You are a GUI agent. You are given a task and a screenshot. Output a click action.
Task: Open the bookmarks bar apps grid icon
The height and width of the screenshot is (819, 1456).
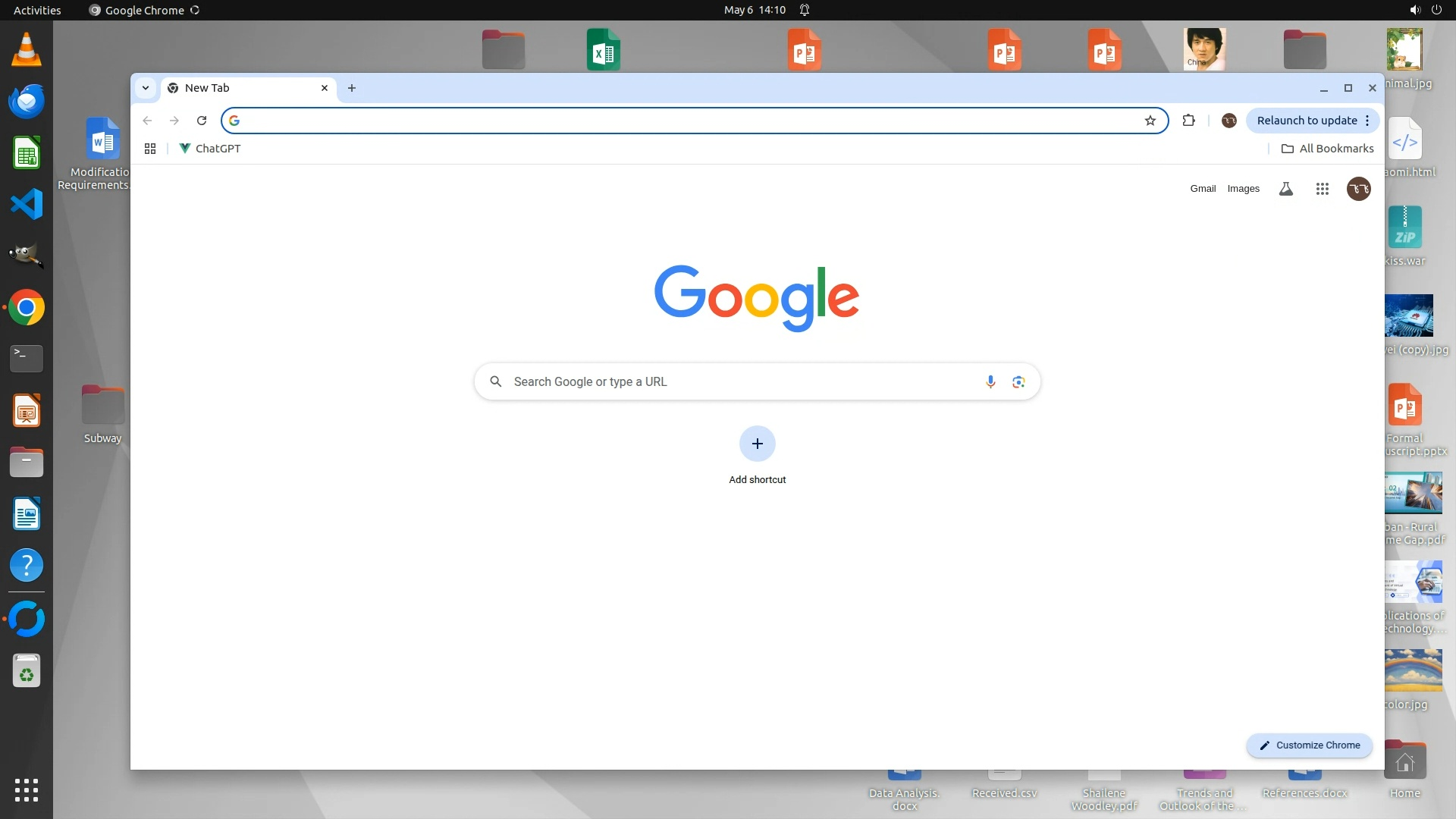(150, 149)
